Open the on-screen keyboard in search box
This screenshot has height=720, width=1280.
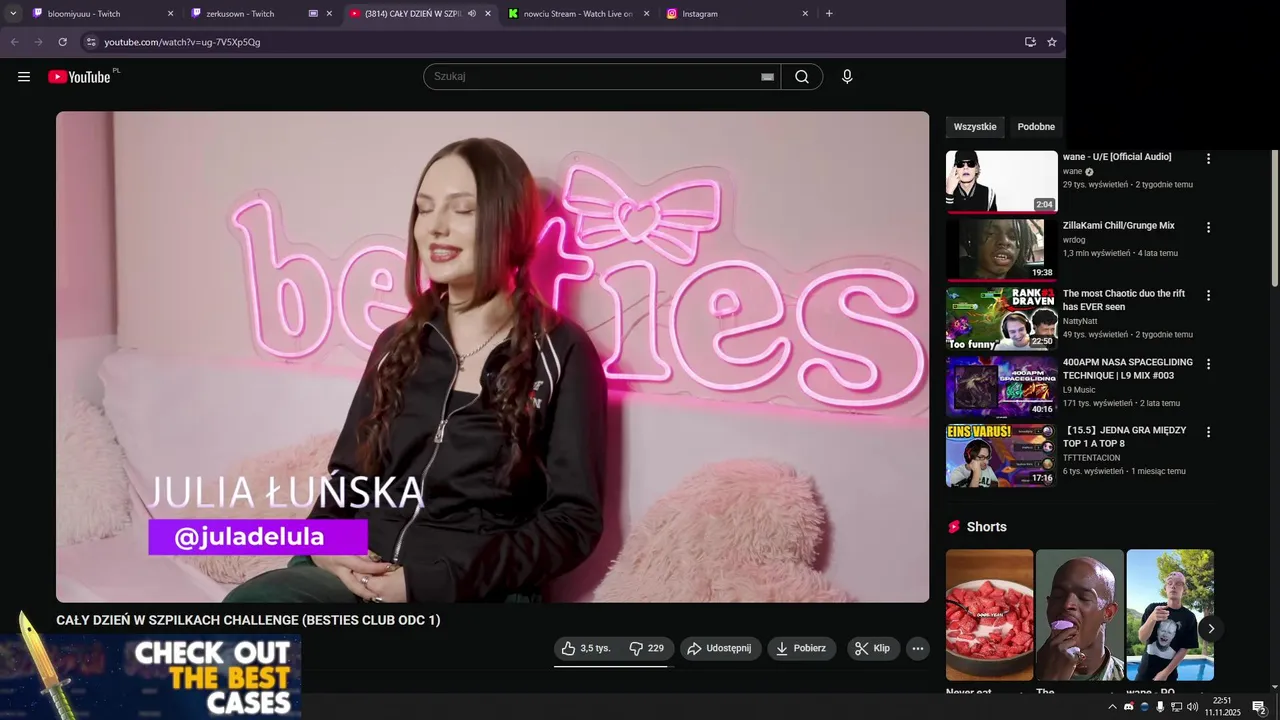[767, 77]
